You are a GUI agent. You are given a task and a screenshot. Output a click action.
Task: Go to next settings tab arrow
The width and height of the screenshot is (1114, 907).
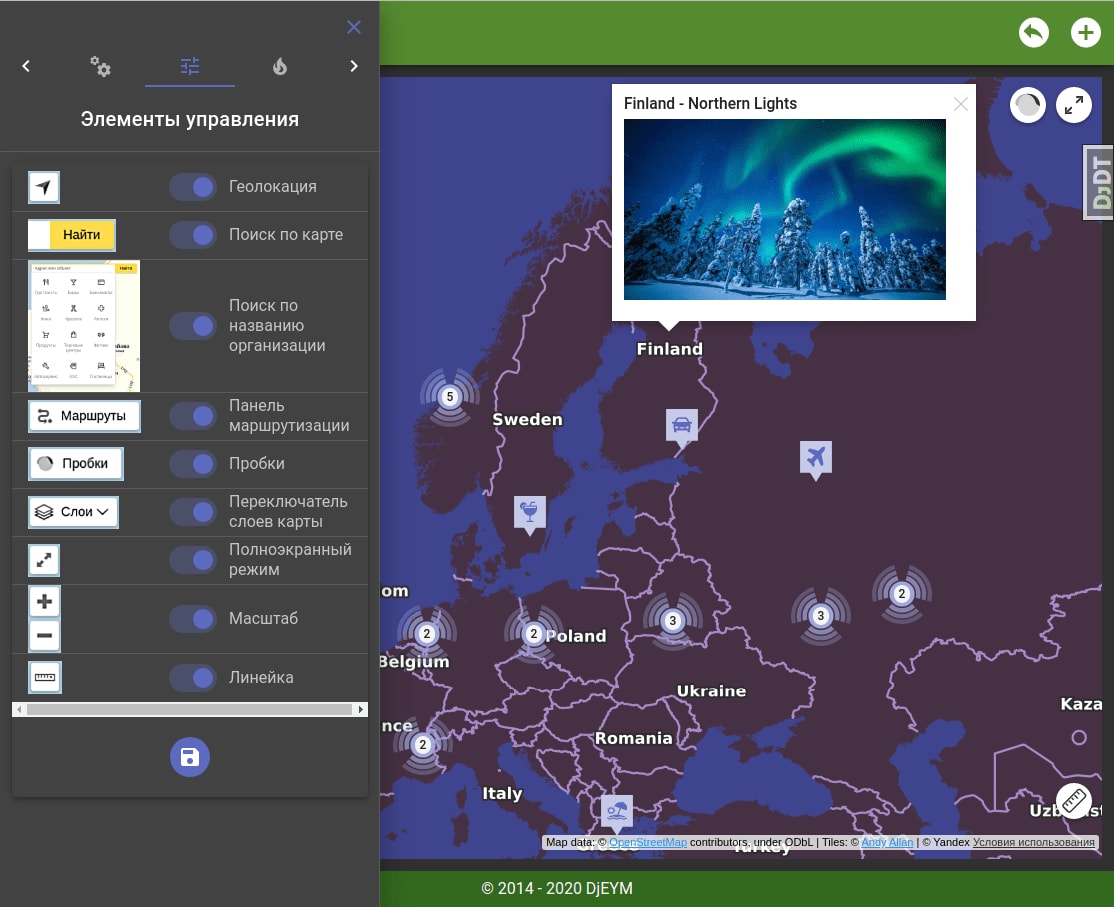click(354, 66)
